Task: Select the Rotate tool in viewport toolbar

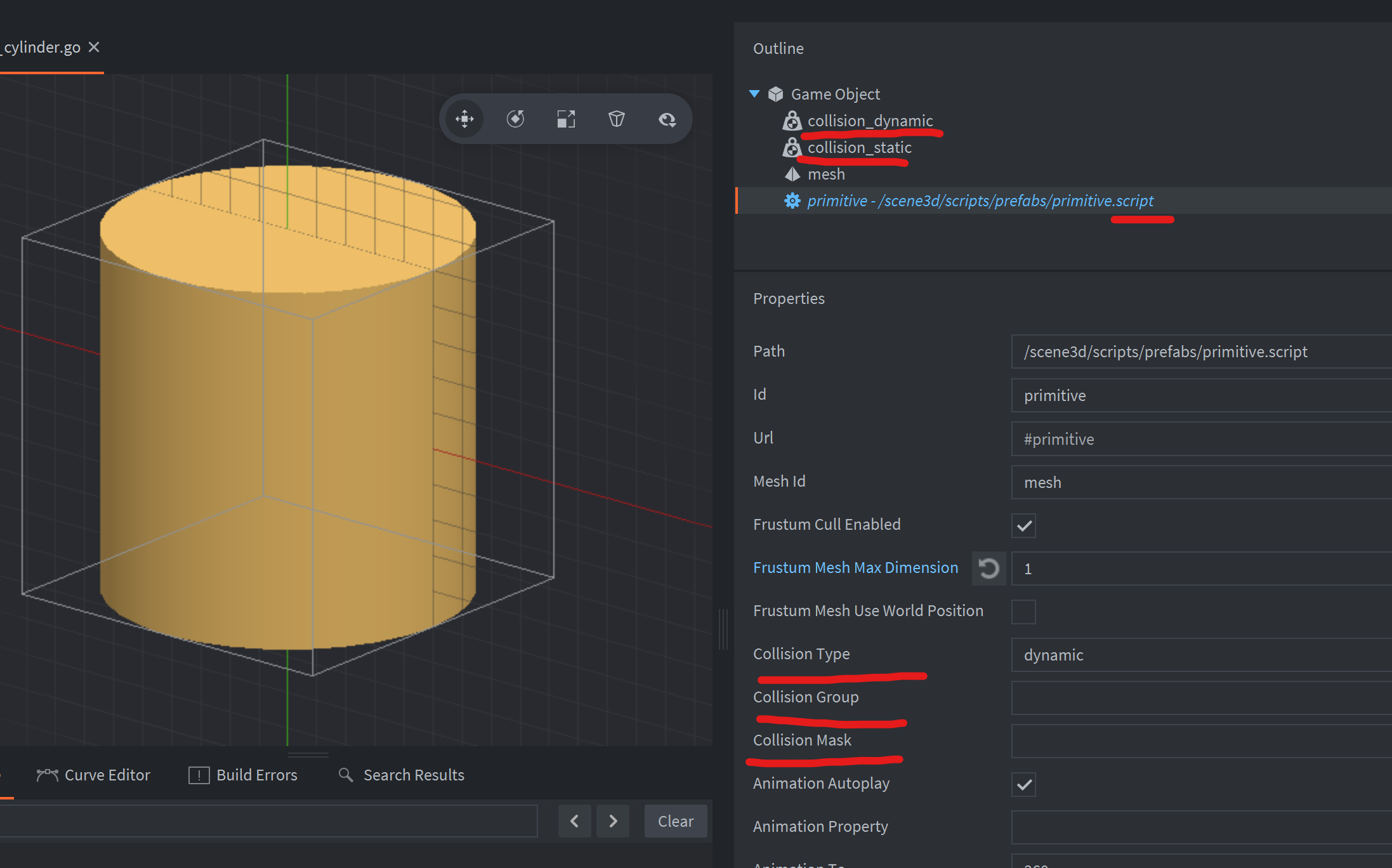Action: click(515, 119)
